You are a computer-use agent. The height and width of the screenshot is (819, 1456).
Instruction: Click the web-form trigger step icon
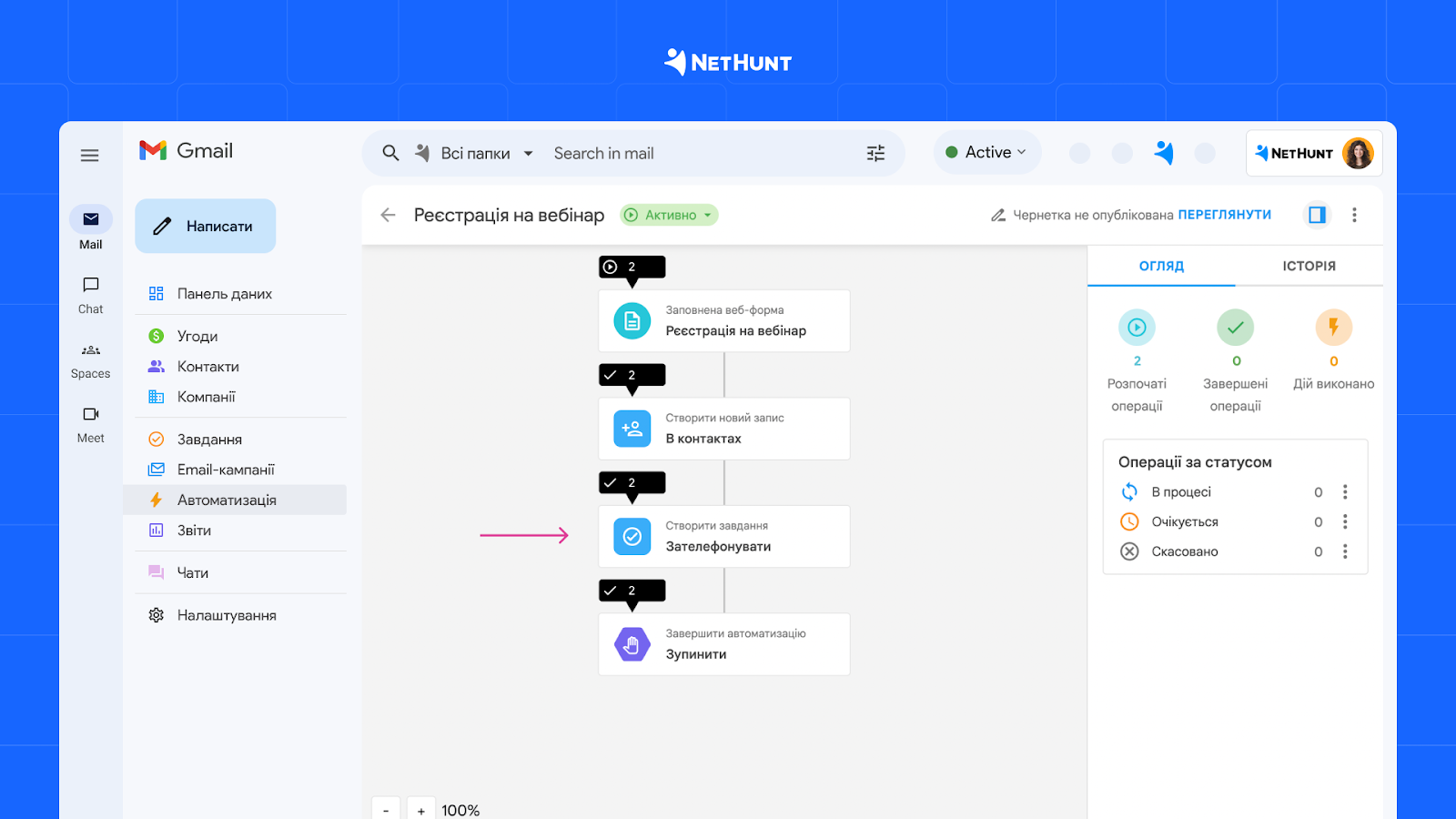pos(632,320)
